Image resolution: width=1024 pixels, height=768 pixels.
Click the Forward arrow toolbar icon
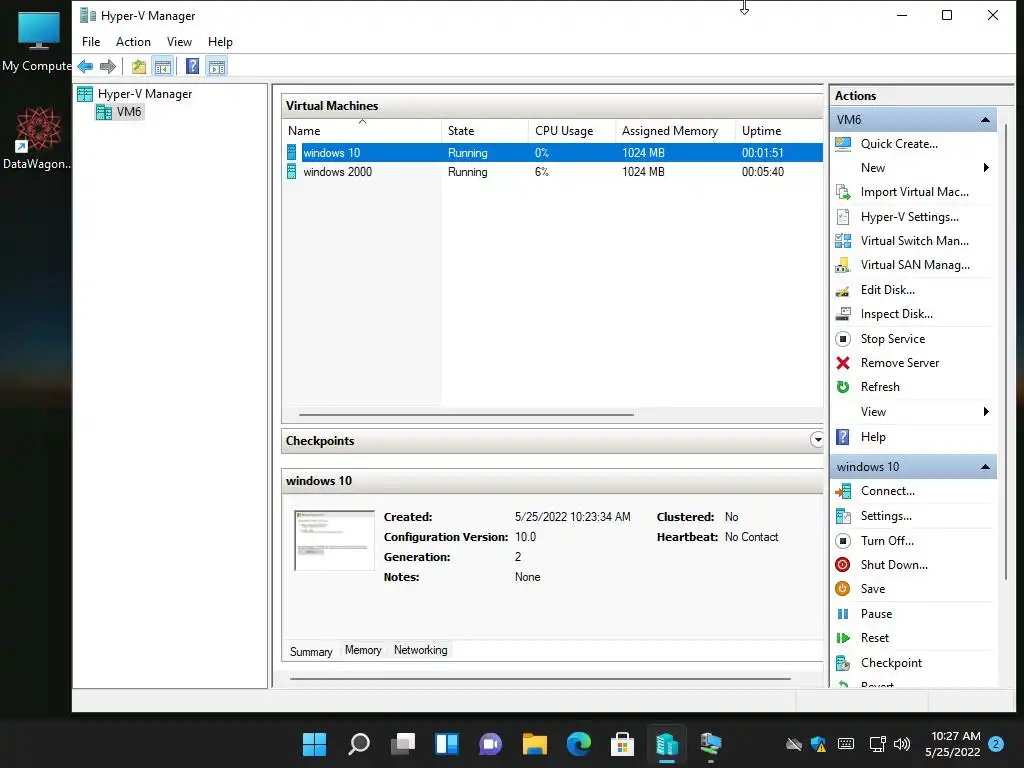click(x=108, y=66)
